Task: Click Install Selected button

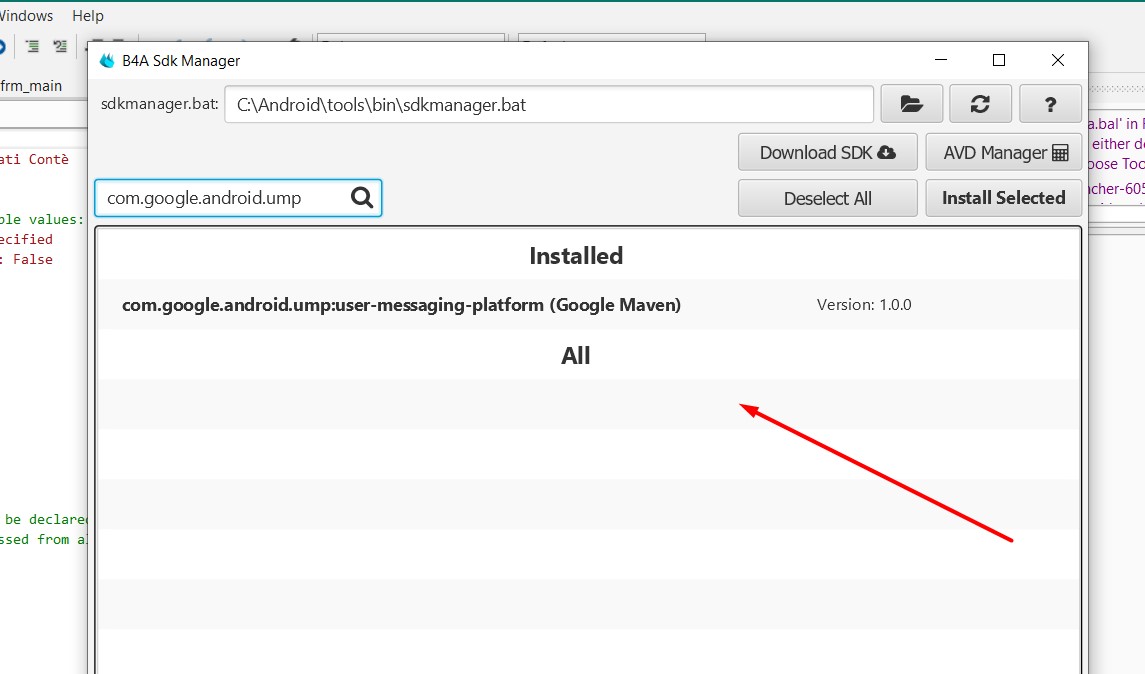Action: pyautogui.click(x=1003, y=198)
